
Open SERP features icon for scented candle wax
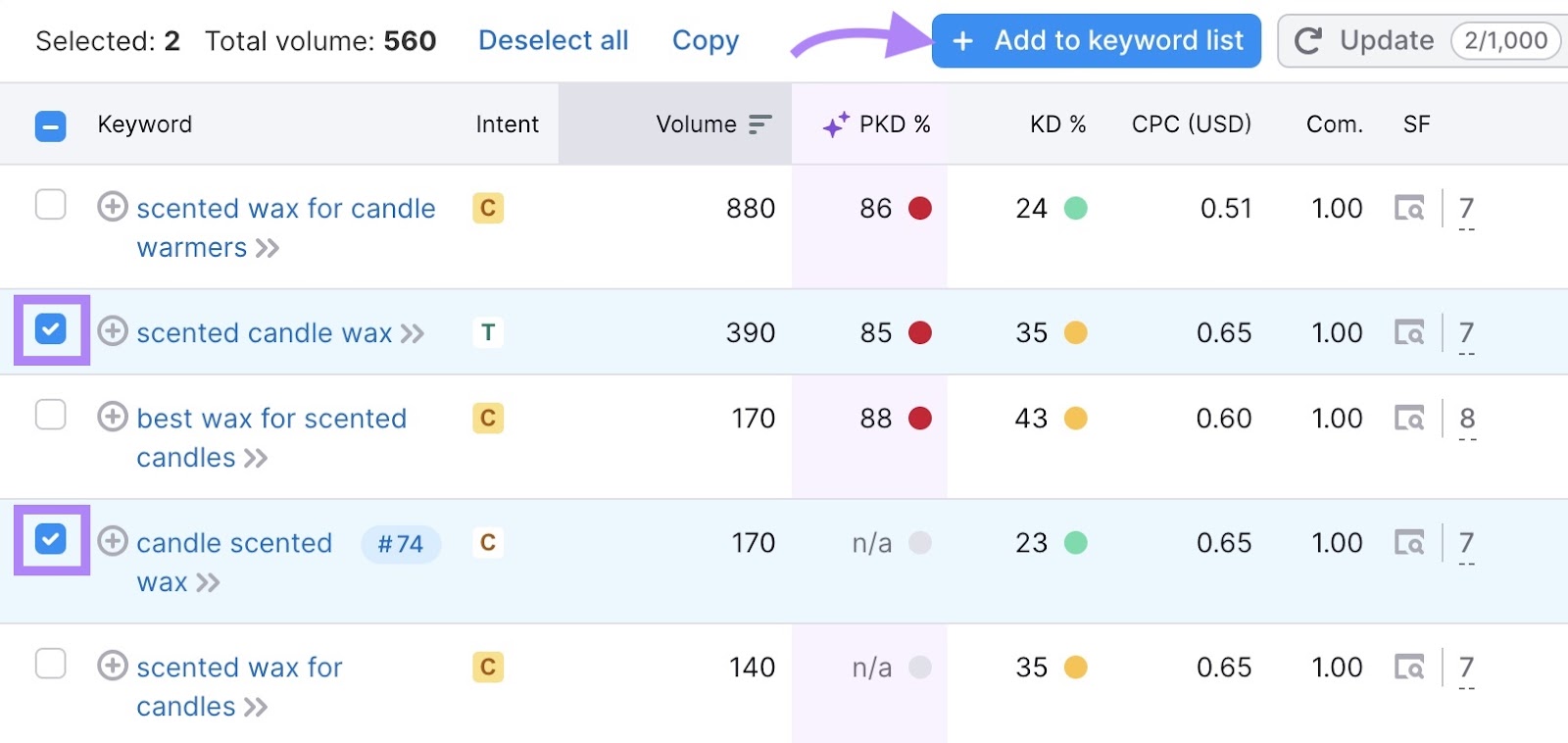[1409, 332]
